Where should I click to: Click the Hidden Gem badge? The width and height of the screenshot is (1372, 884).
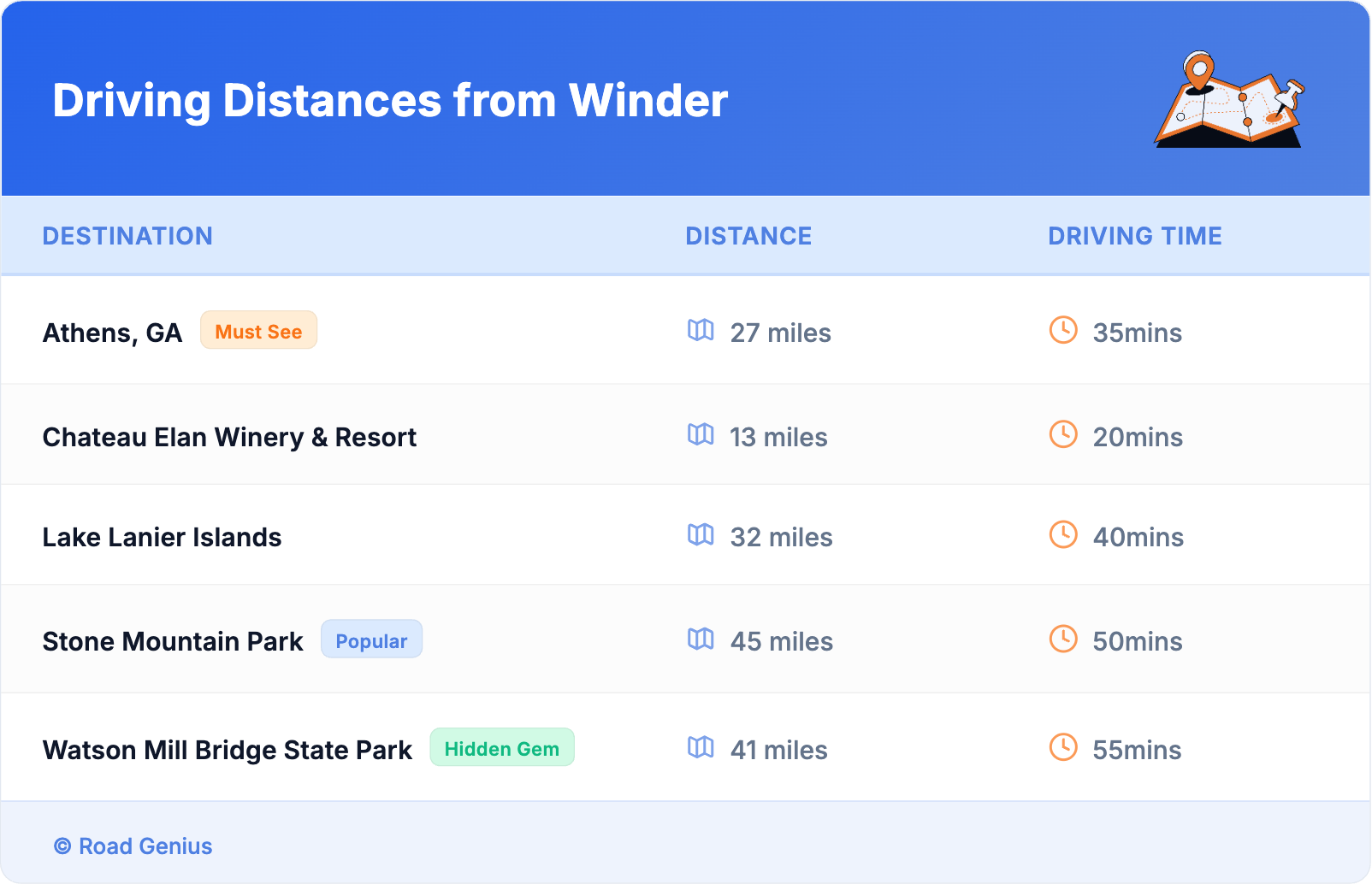point(501,748)
